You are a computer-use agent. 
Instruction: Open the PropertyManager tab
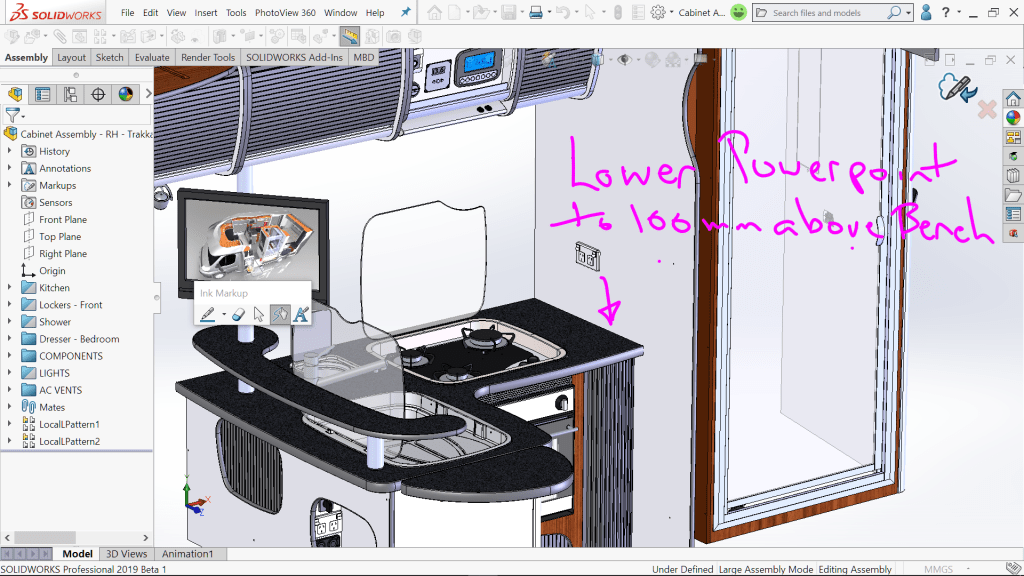pos(42,95)
